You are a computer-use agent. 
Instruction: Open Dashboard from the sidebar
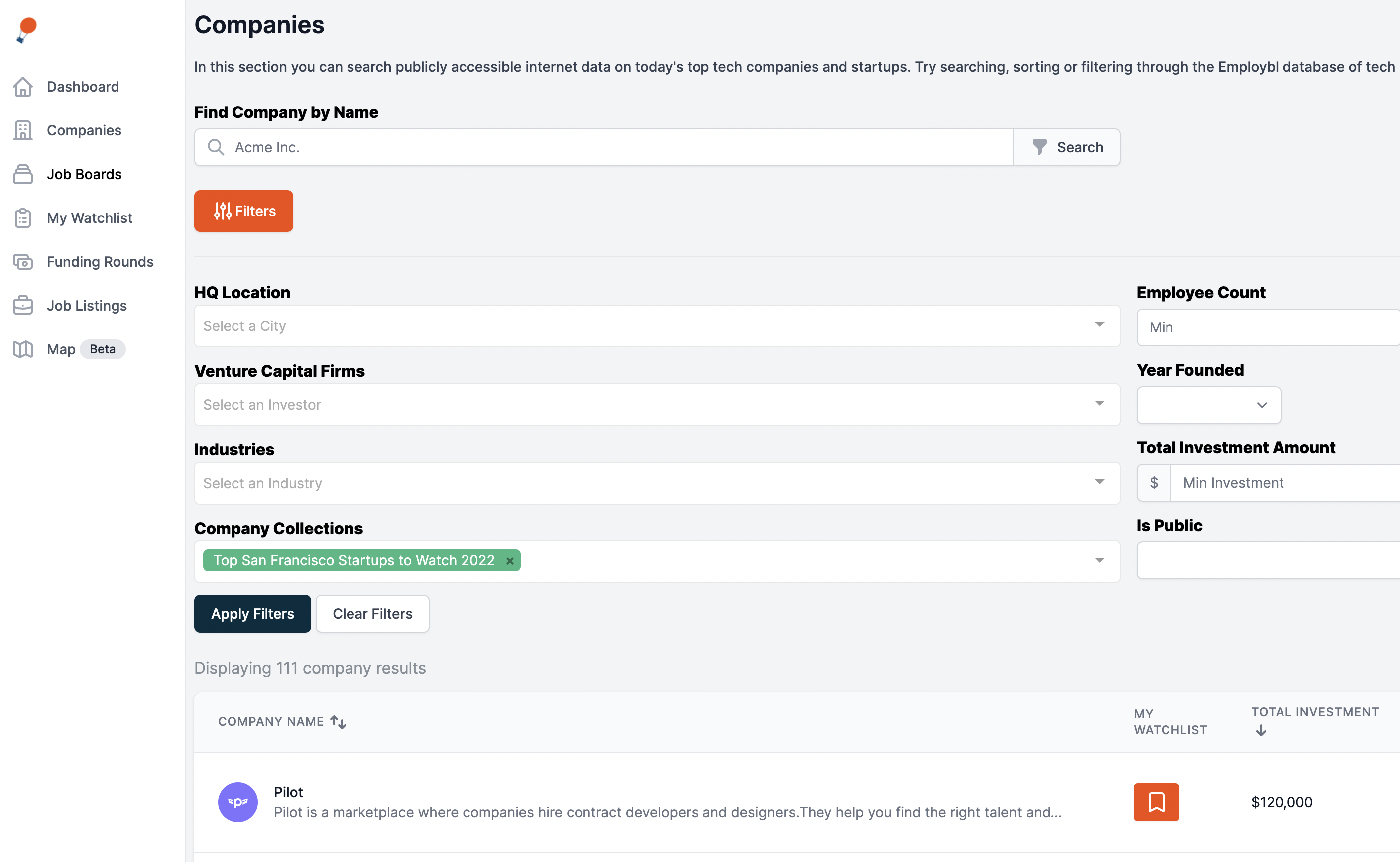(82, 87)
